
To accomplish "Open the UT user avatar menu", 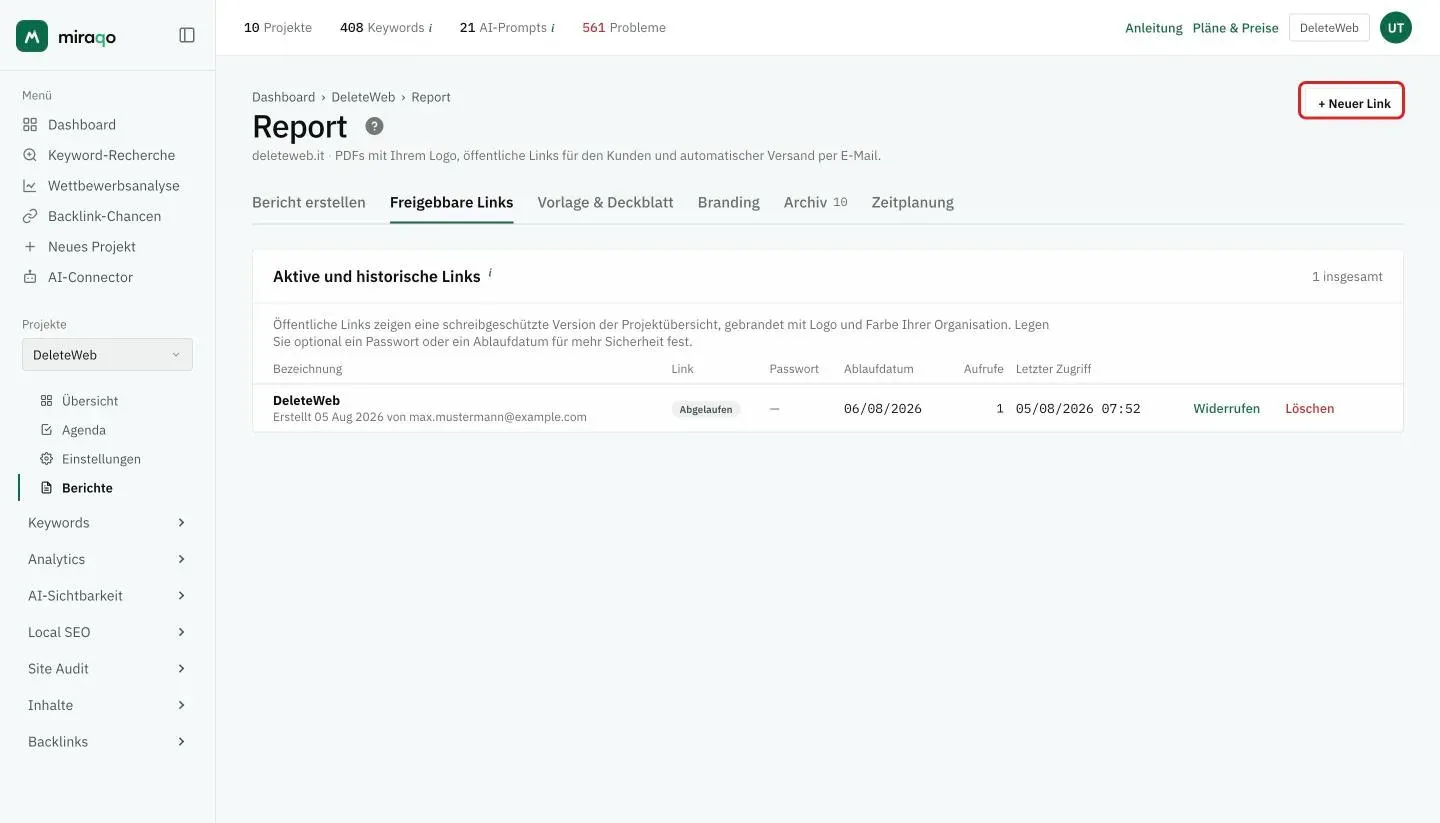I will tap(1396, 28).
